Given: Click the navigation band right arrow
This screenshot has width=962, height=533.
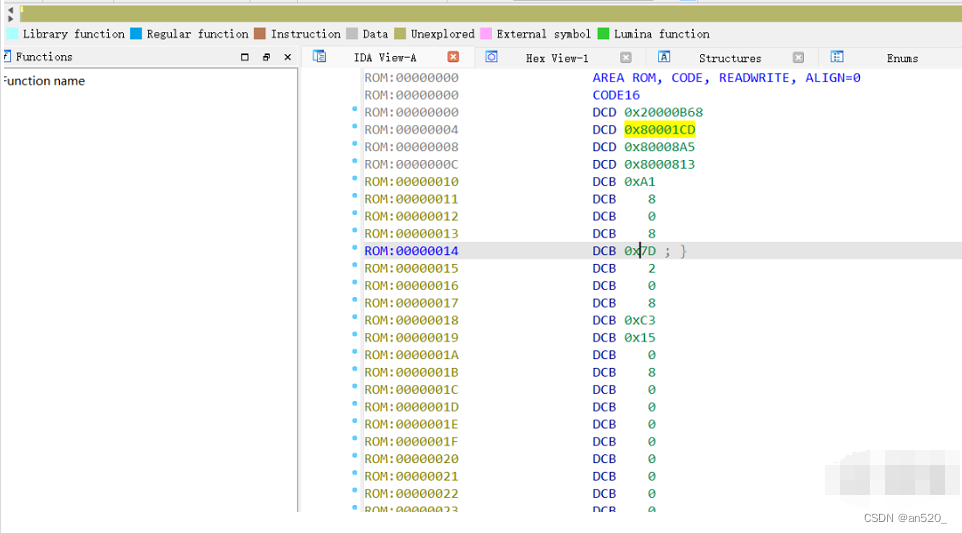Looking at the screenshot, I should (10, 18).
